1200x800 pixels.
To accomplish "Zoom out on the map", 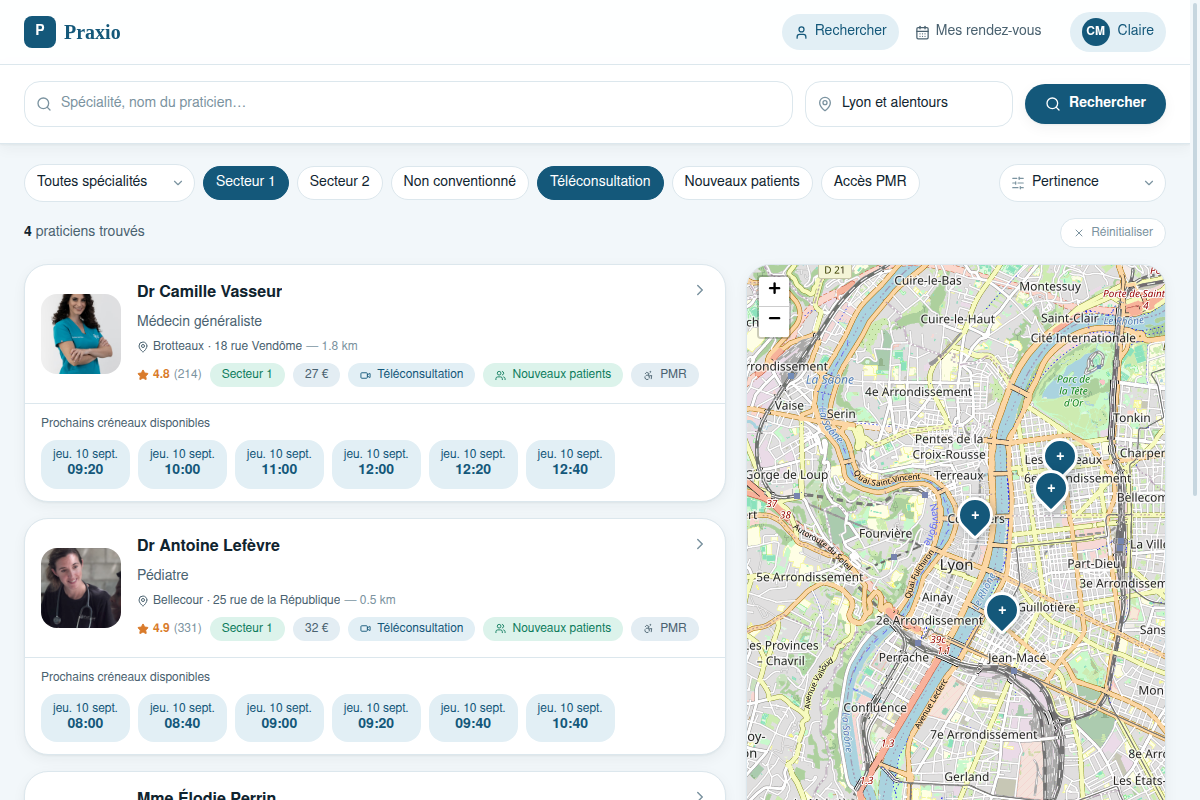I will pyautogui.click(x=774, y=319).
